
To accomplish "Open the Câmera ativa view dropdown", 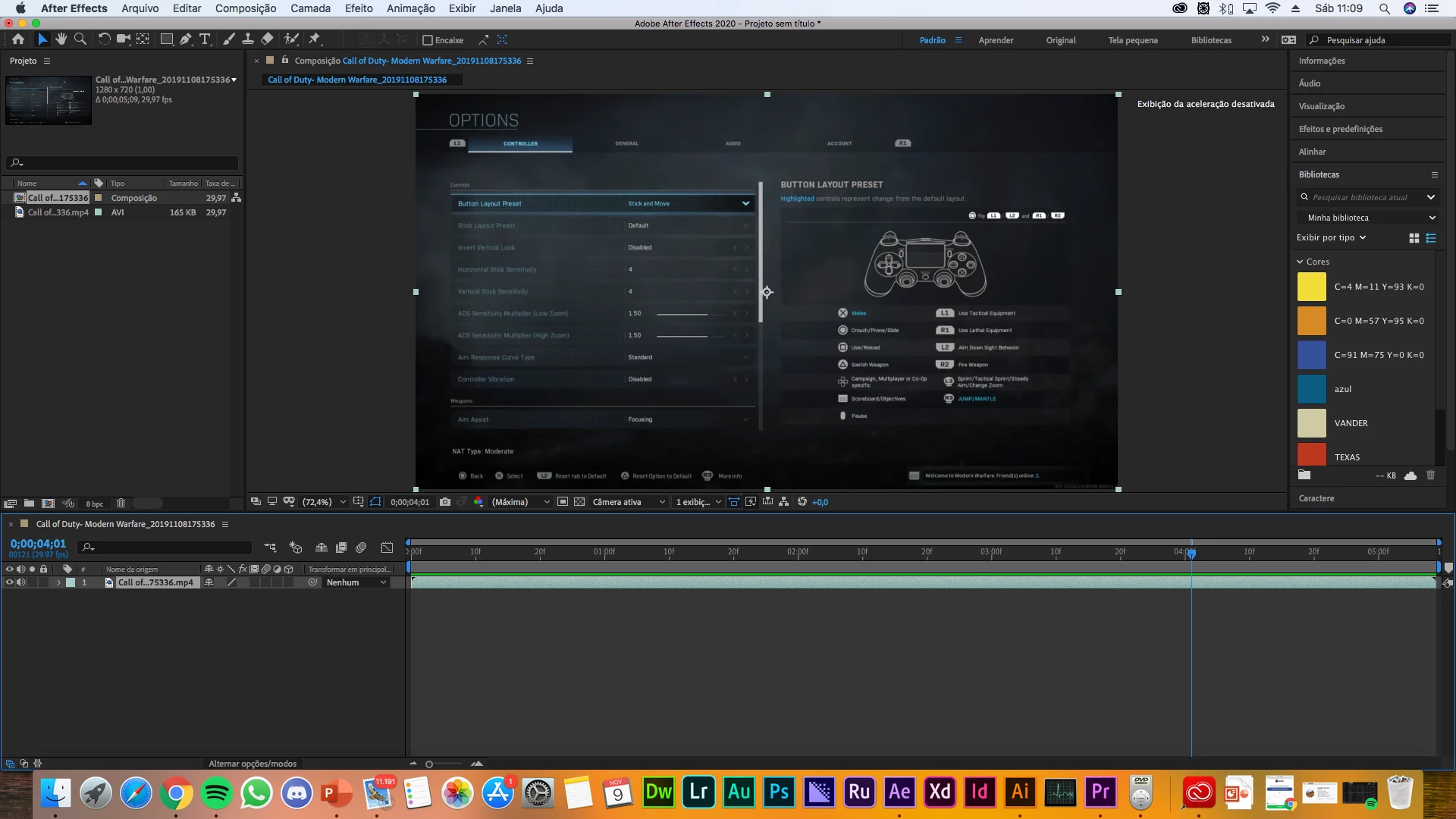I will click(x=628, y=502).
